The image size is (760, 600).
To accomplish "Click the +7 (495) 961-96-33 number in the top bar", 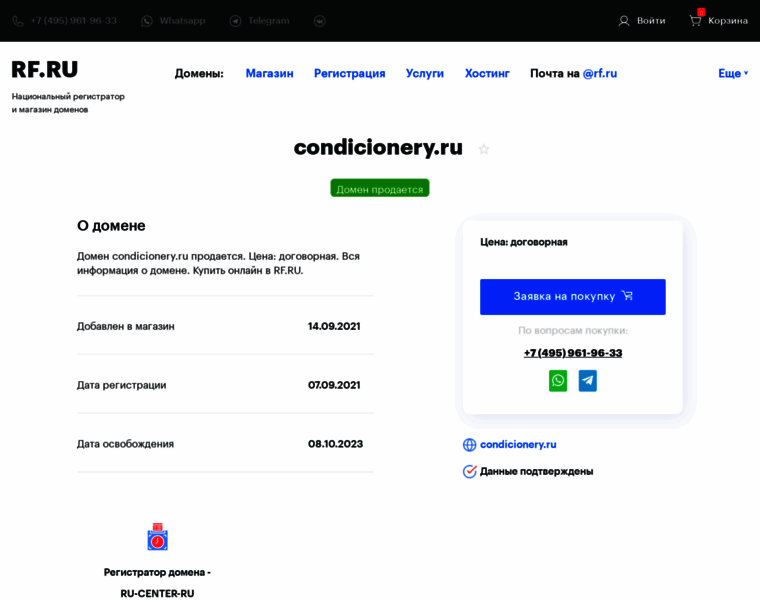I will pyautogui.click(x=74, y=21).
